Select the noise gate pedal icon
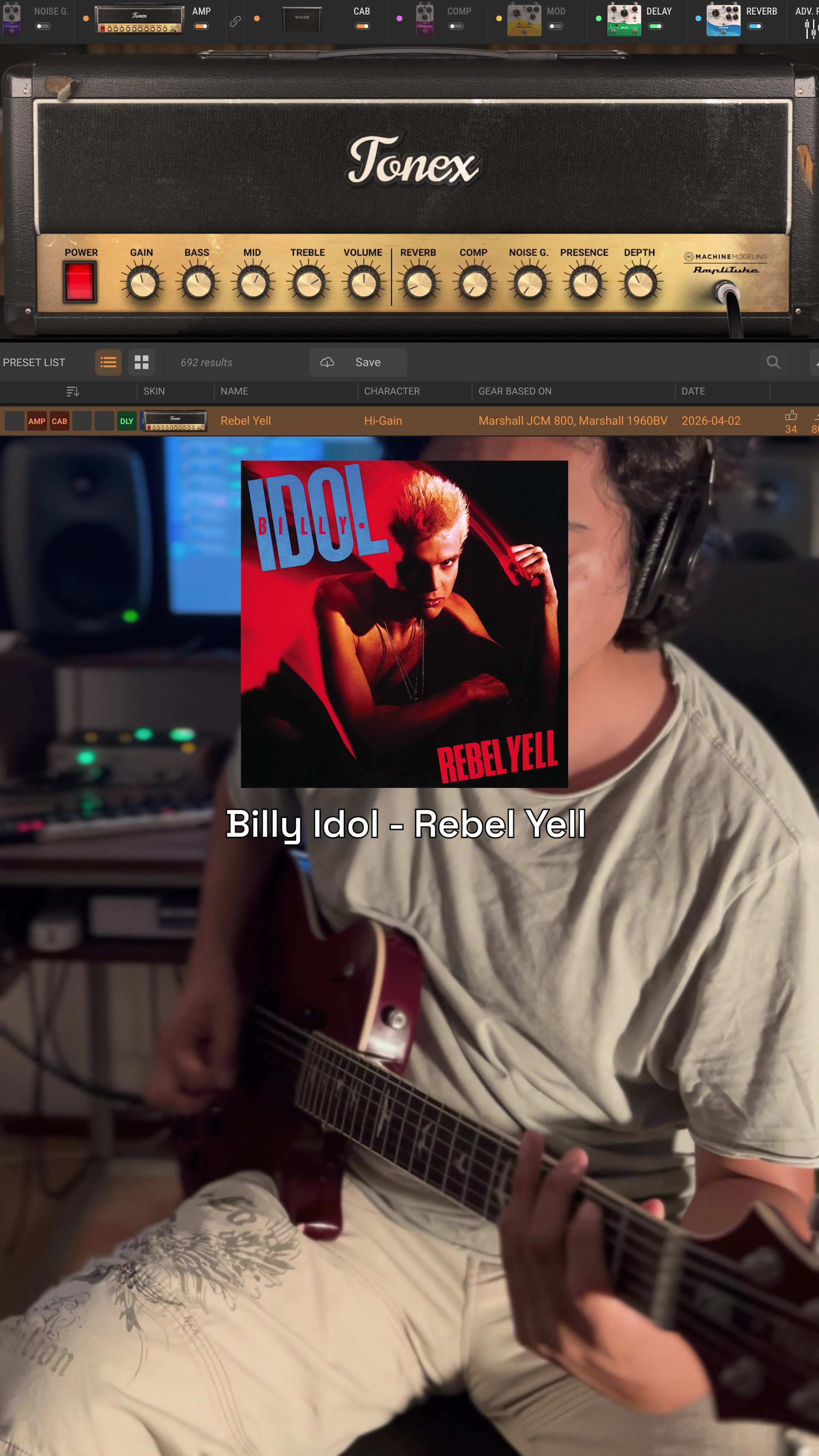 (x=11, y=20)
